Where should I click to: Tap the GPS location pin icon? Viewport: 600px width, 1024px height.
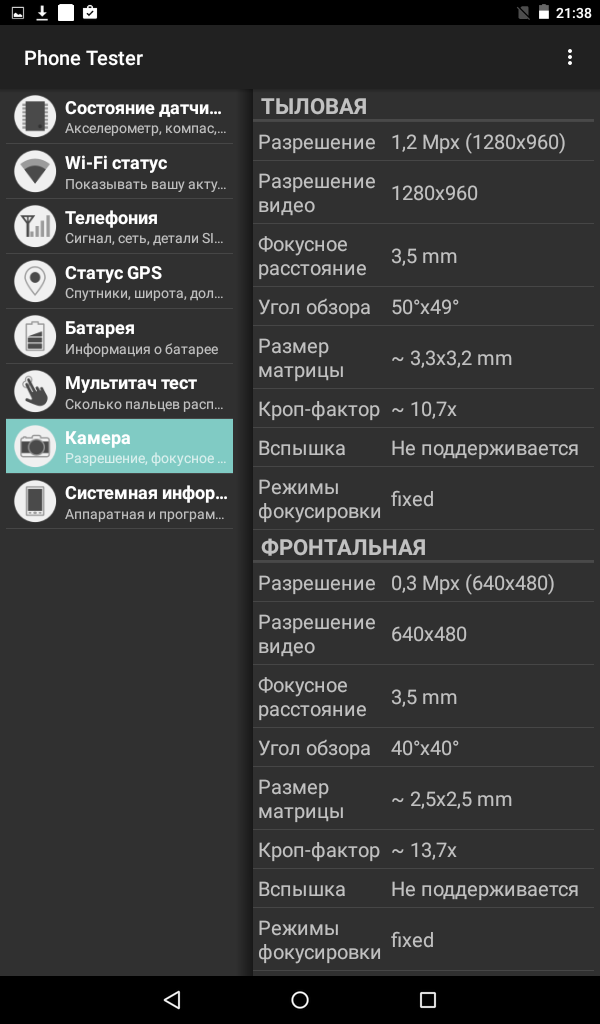35,281
